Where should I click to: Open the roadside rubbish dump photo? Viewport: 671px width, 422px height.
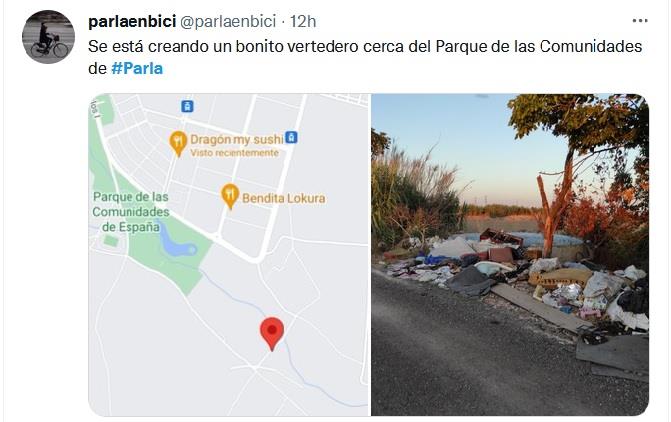pyautogui.click(x=510, y=255)
